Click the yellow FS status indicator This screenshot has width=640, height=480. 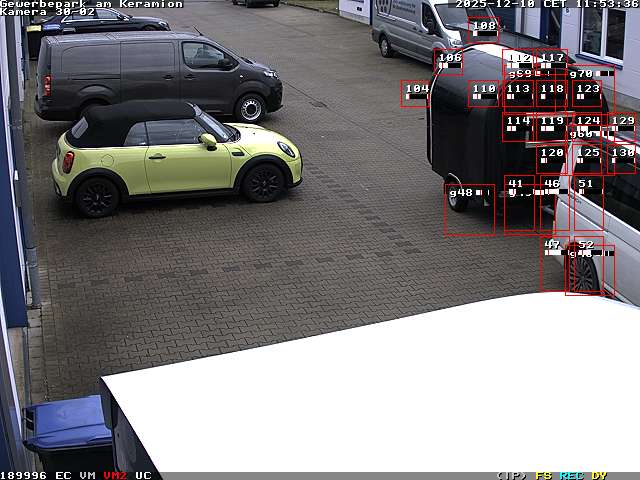pos(543,475)
